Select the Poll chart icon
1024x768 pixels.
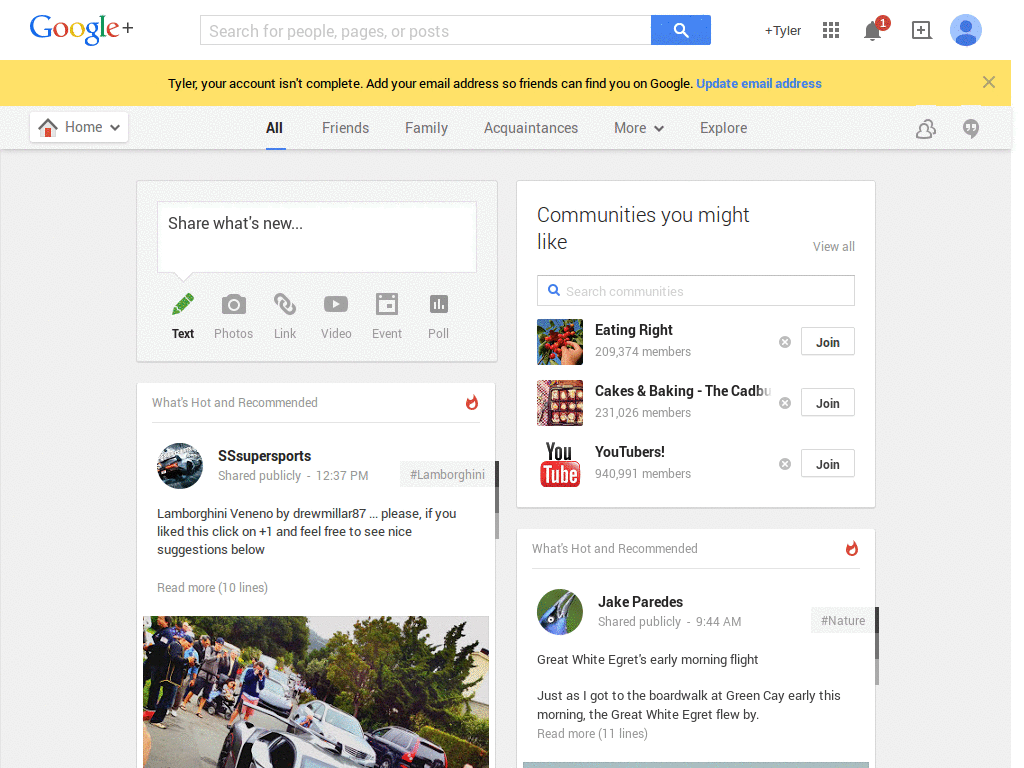click(x=438, y=304)
